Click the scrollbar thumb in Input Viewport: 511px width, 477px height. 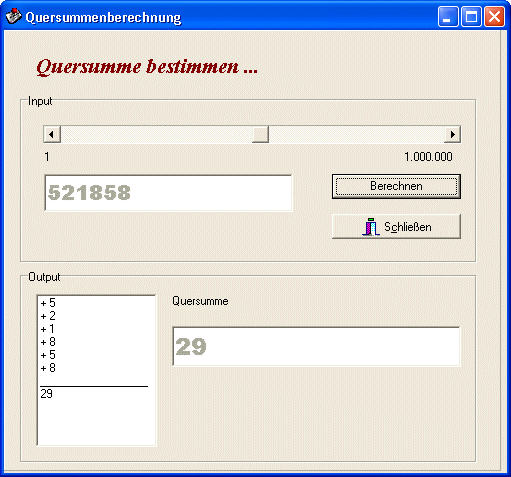pyautogui.click(x=260, y=134)
